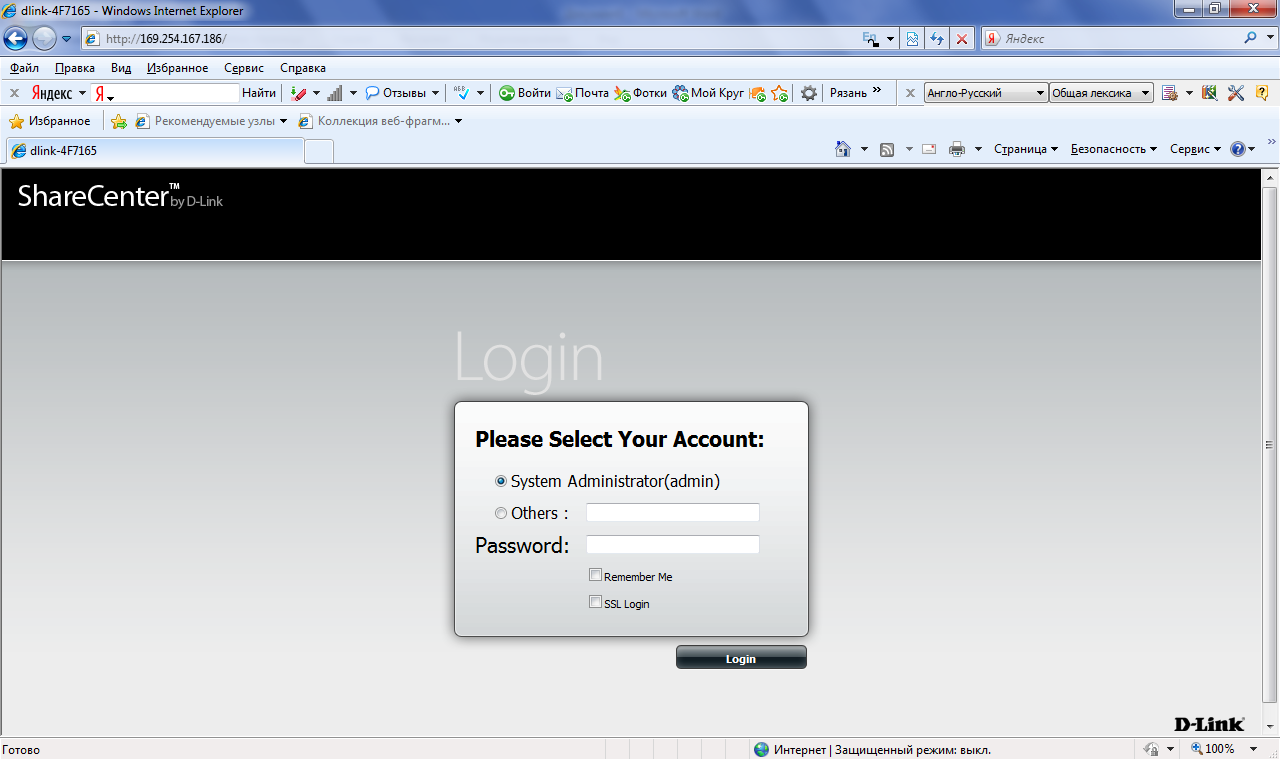Close the Yandex toolbar with X
The image size is (1280, 760).
pos(14,93)
